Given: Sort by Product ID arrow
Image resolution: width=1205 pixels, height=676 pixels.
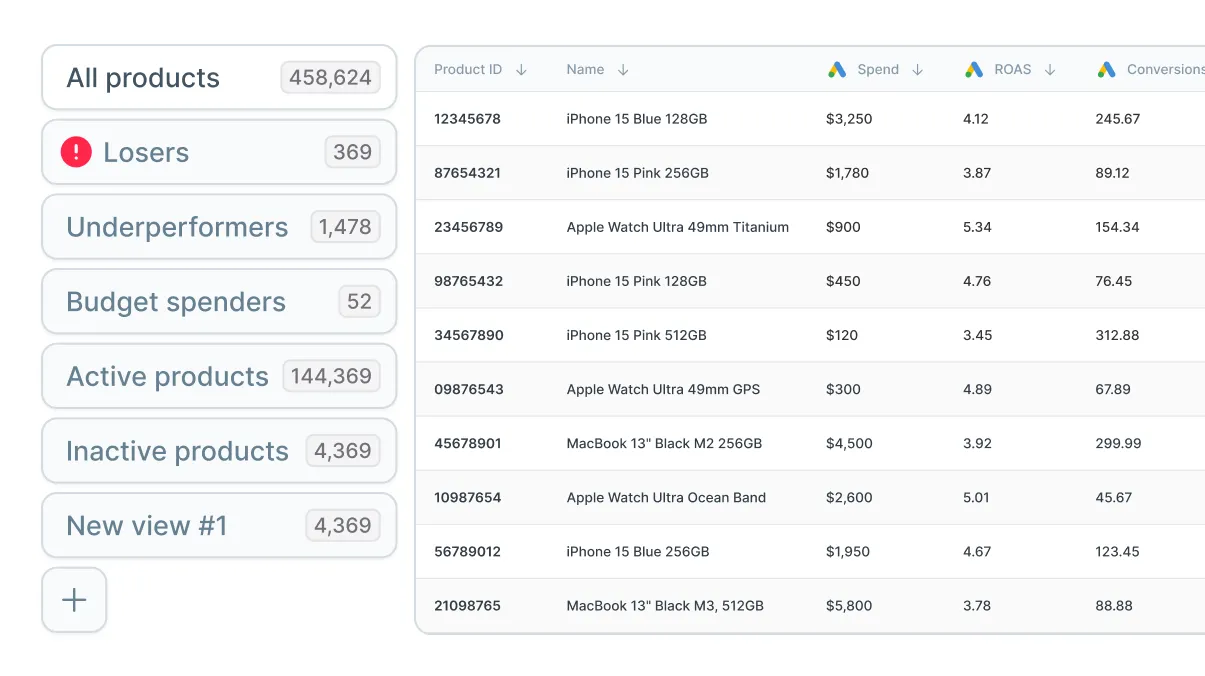Looking at the screenshot, I should point(521,70).
